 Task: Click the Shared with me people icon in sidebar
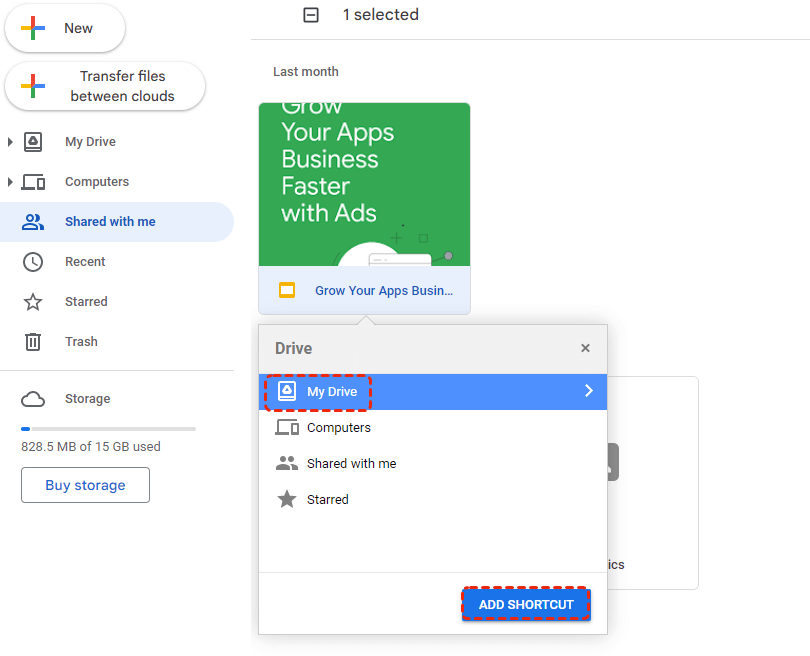(33, 222)
